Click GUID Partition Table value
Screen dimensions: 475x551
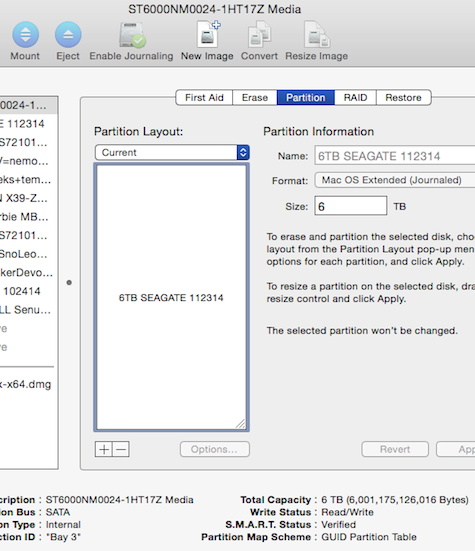tap(369, 537)
